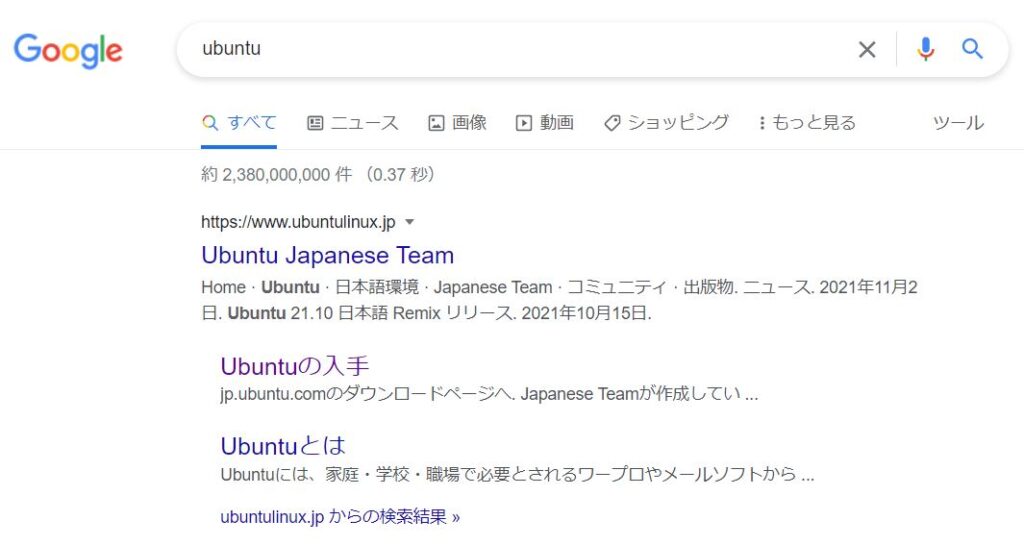
Task: Start voice search with the microphone icon
Action: (x=925, y=49)
